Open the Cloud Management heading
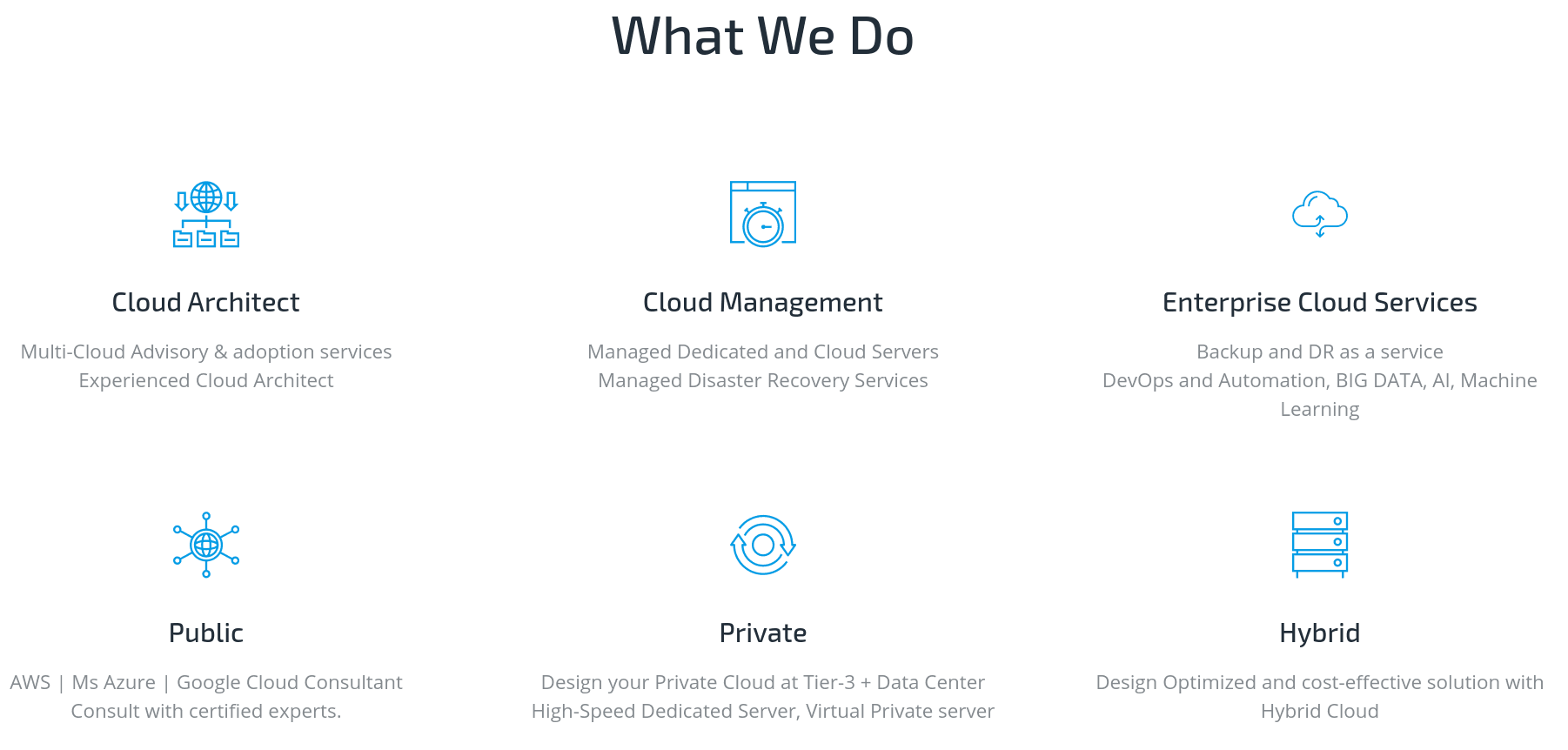 [x=763, y=302]
